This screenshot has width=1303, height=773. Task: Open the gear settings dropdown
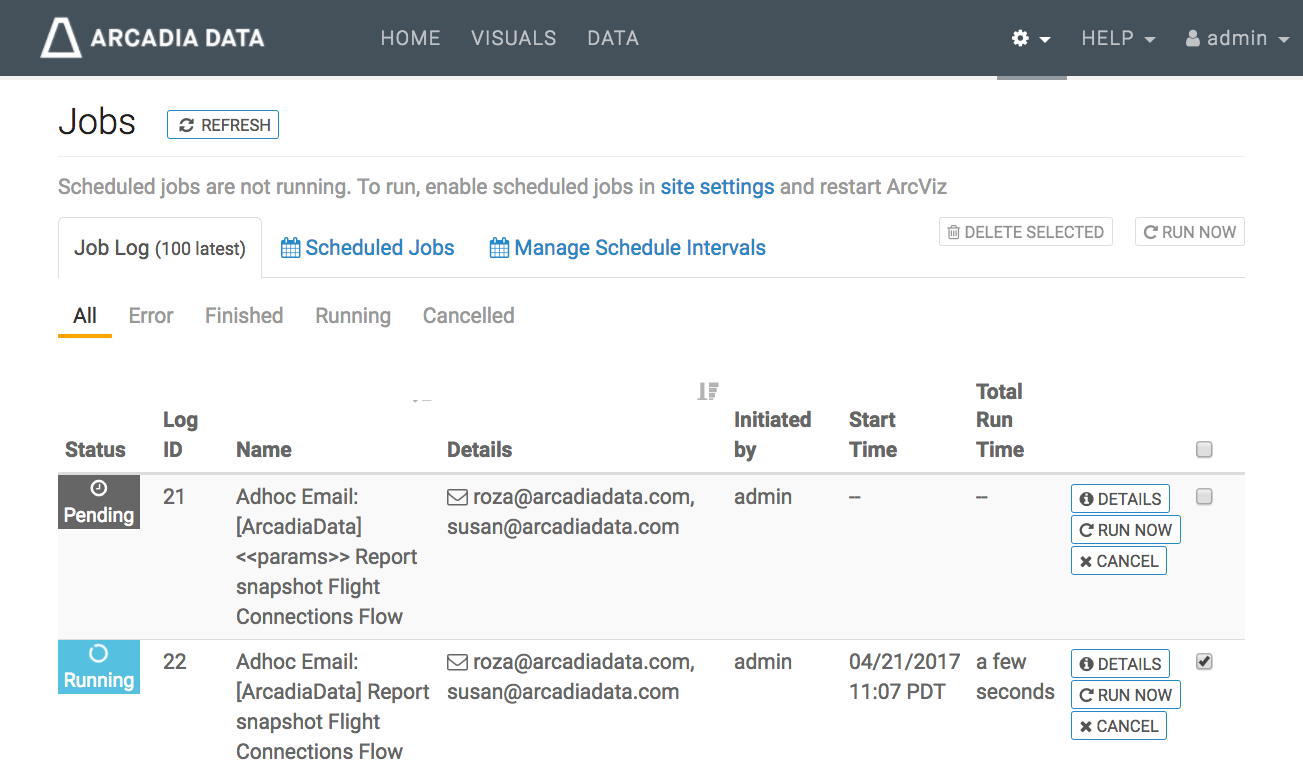1031,39
